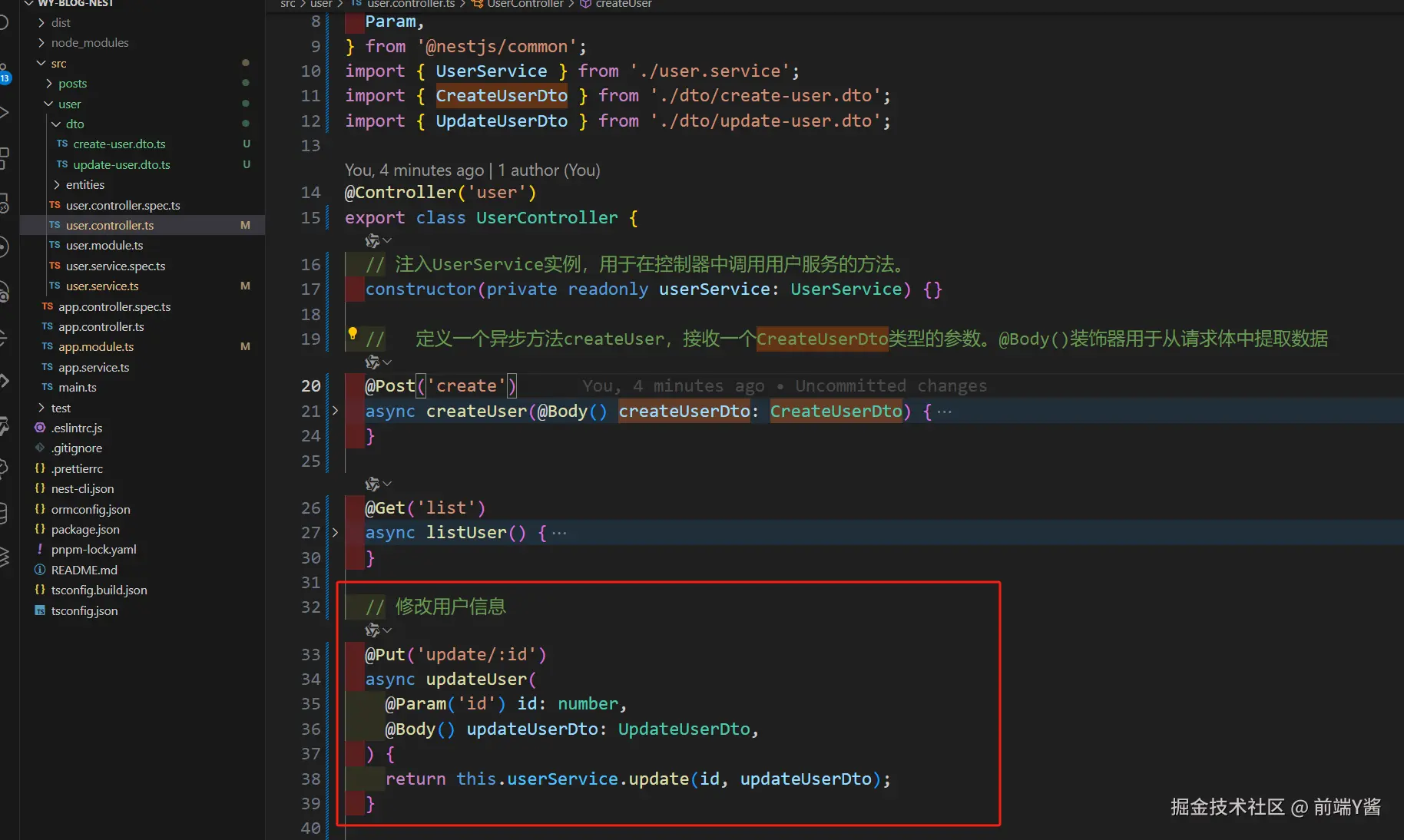The width and height of the screenshot is (1404, 840).
Task: Open the codelens dropdown chevron above @Post('create')
Action: click(x=387, y=362)
